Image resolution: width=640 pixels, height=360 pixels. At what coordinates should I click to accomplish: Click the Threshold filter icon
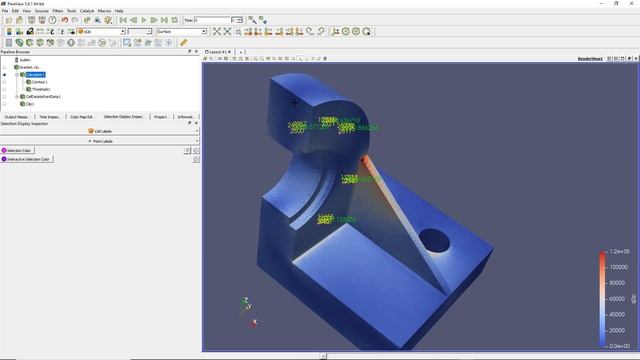50,42
